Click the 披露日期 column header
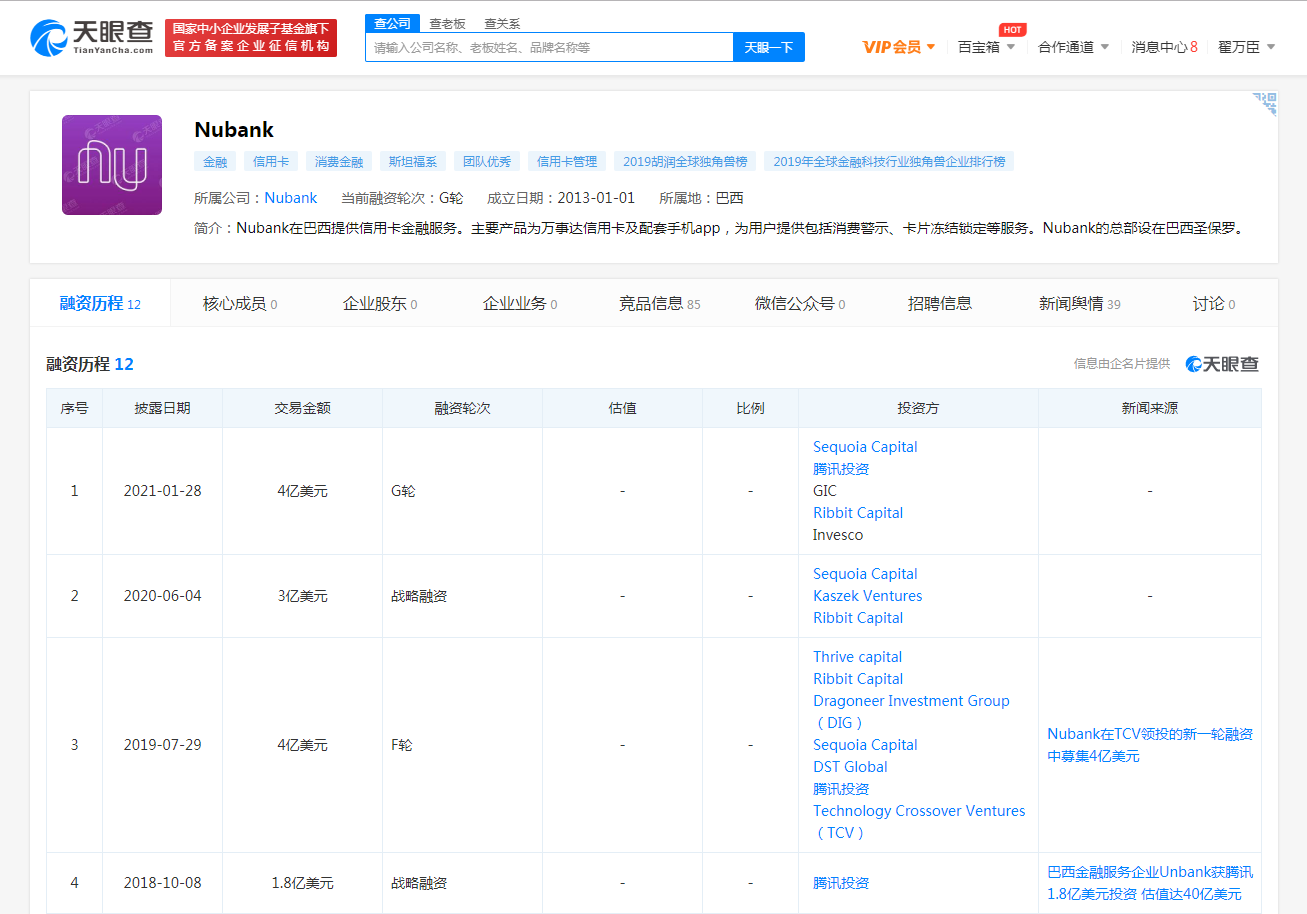 point(162,408)
